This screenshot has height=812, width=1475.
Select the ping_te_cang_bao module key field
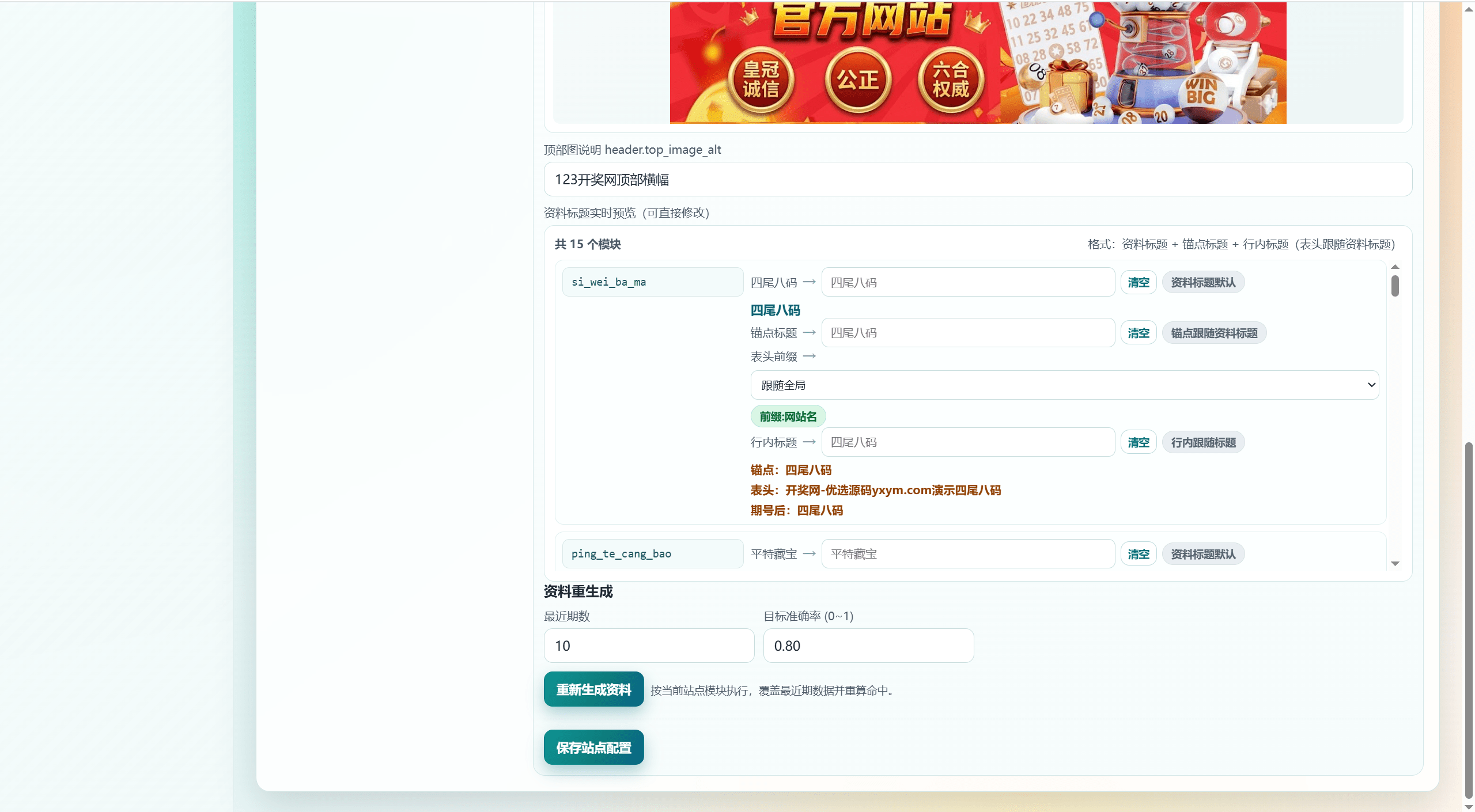(x=652, y=554)
